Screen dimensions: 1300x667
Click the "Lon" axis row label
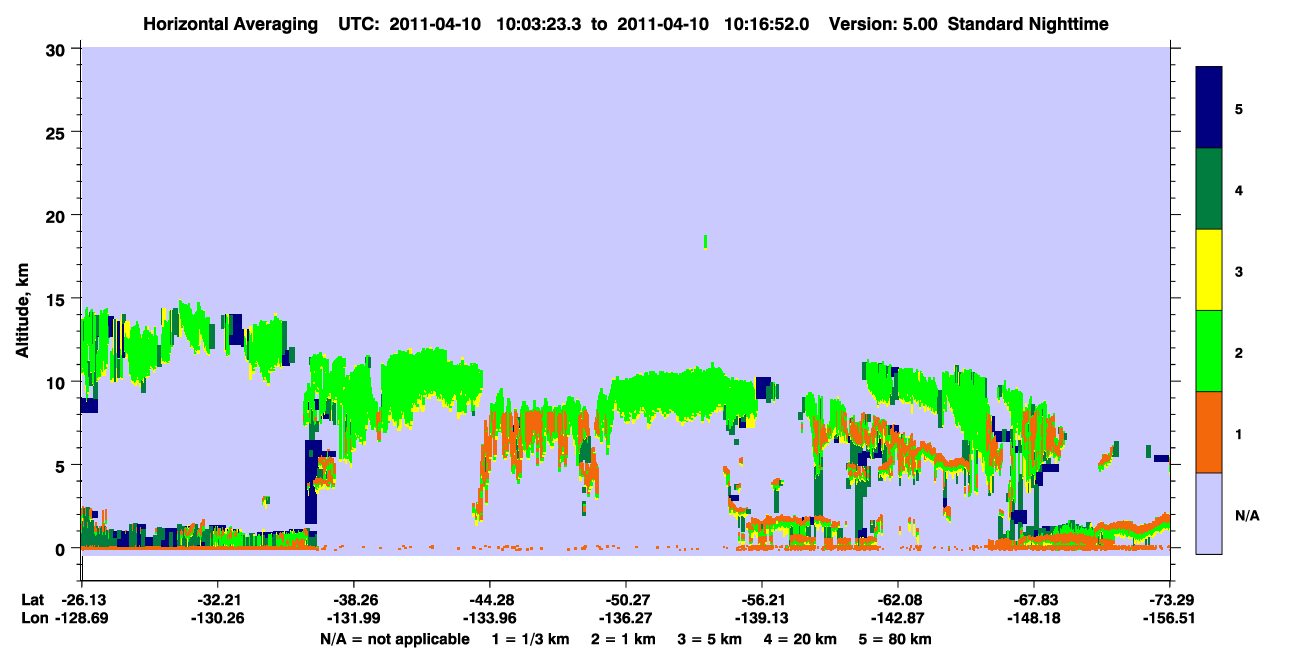33,618
